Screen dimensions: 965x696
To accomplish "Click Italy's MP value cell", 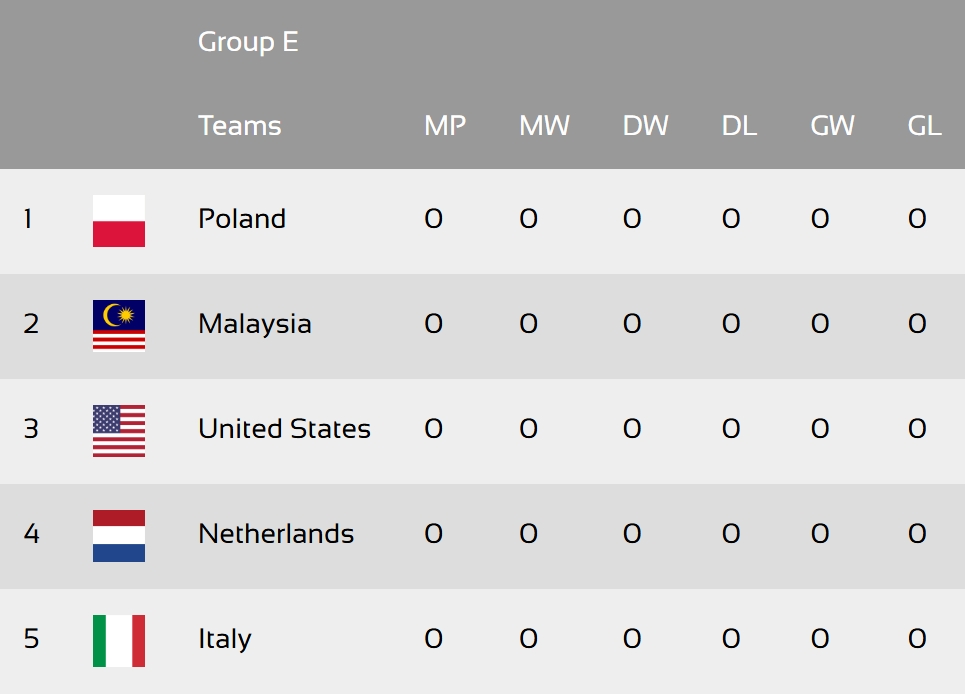I will click(433, 639).
